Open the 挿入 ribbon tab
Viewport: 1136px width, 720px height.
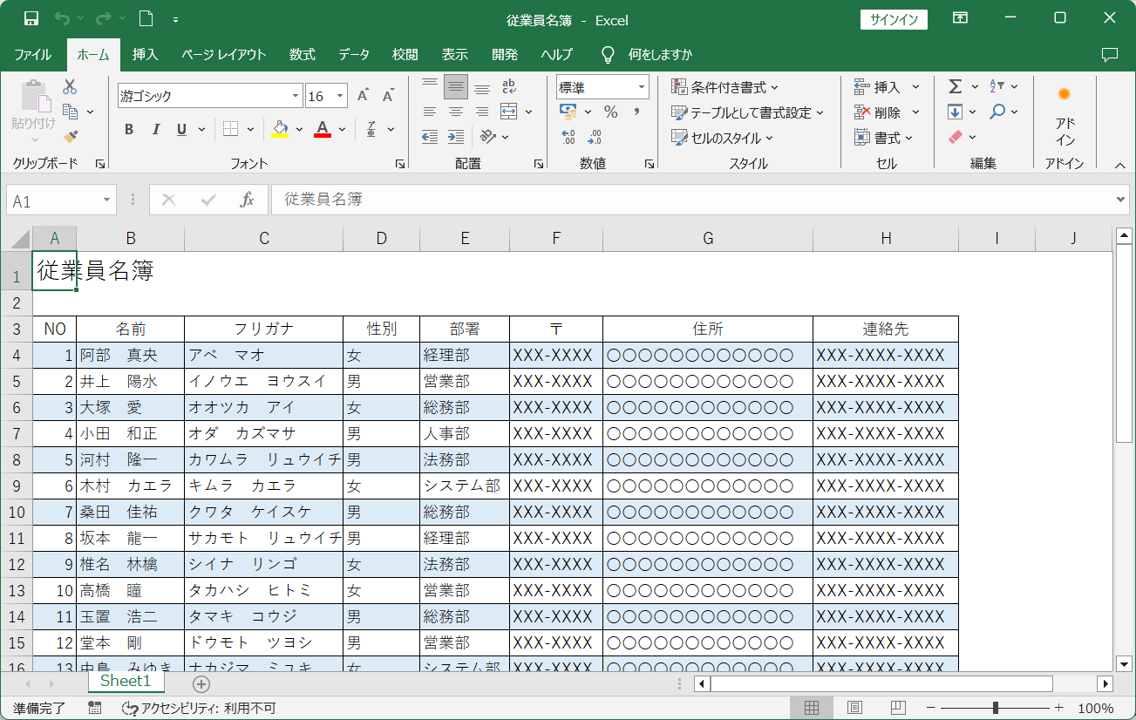(x=145, y=54)
